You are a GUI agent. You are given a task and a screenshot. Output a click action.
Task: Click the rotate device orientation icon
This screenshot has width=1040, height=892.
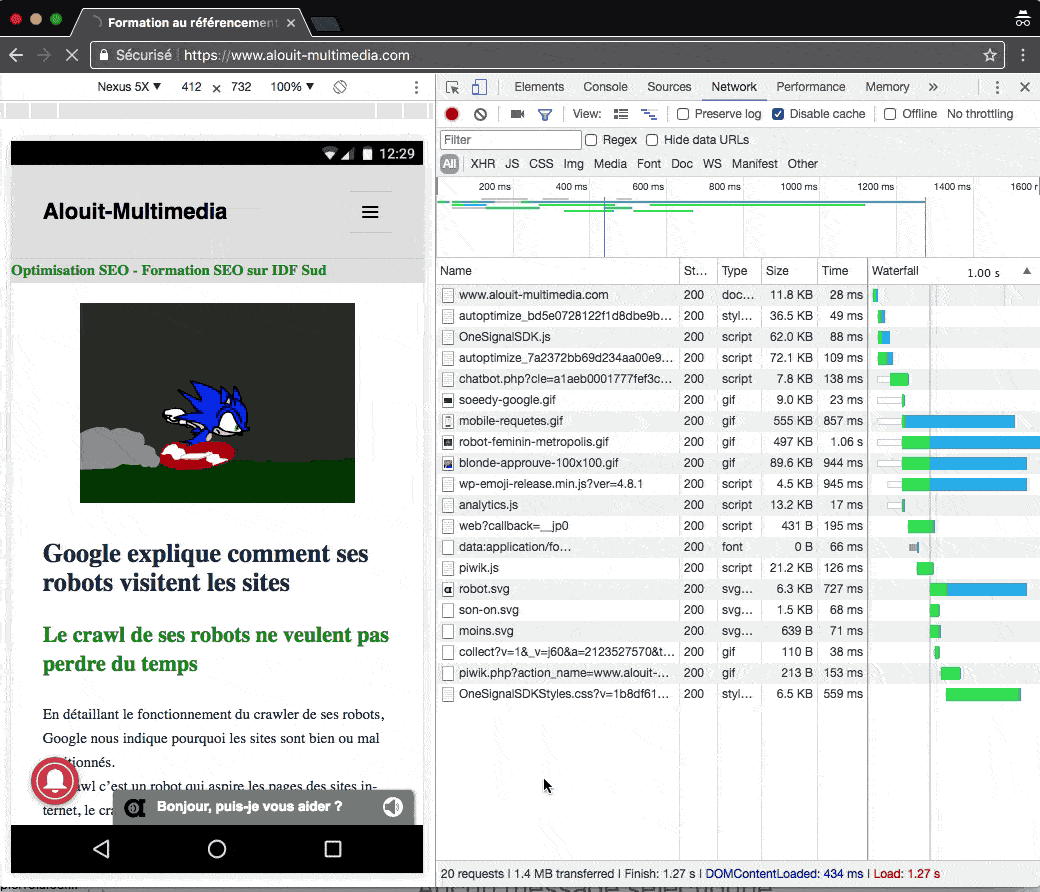[340, 87]
